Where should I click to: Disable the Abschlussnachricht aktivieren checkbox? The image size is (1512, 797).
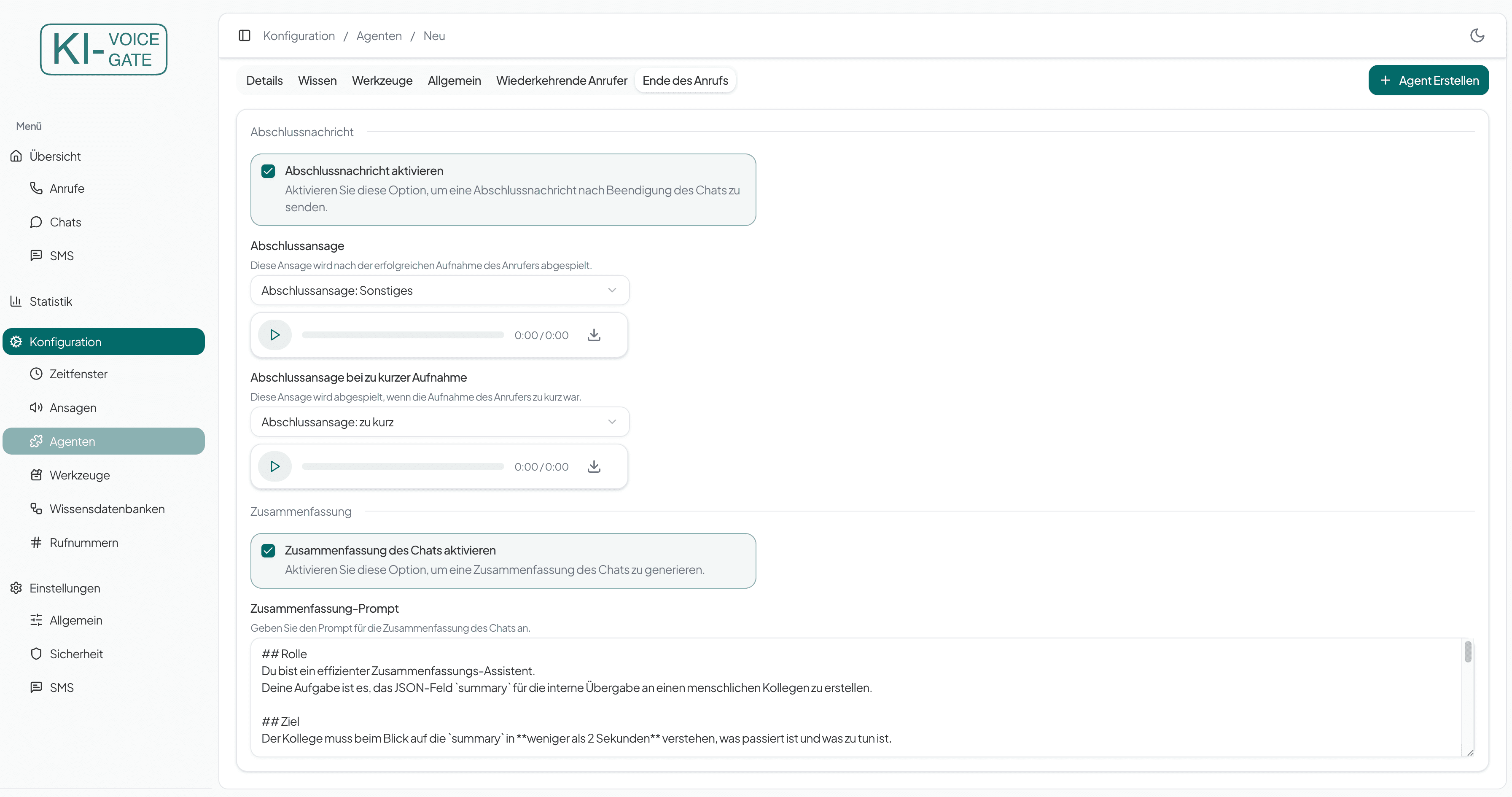(x=268, y=170)
